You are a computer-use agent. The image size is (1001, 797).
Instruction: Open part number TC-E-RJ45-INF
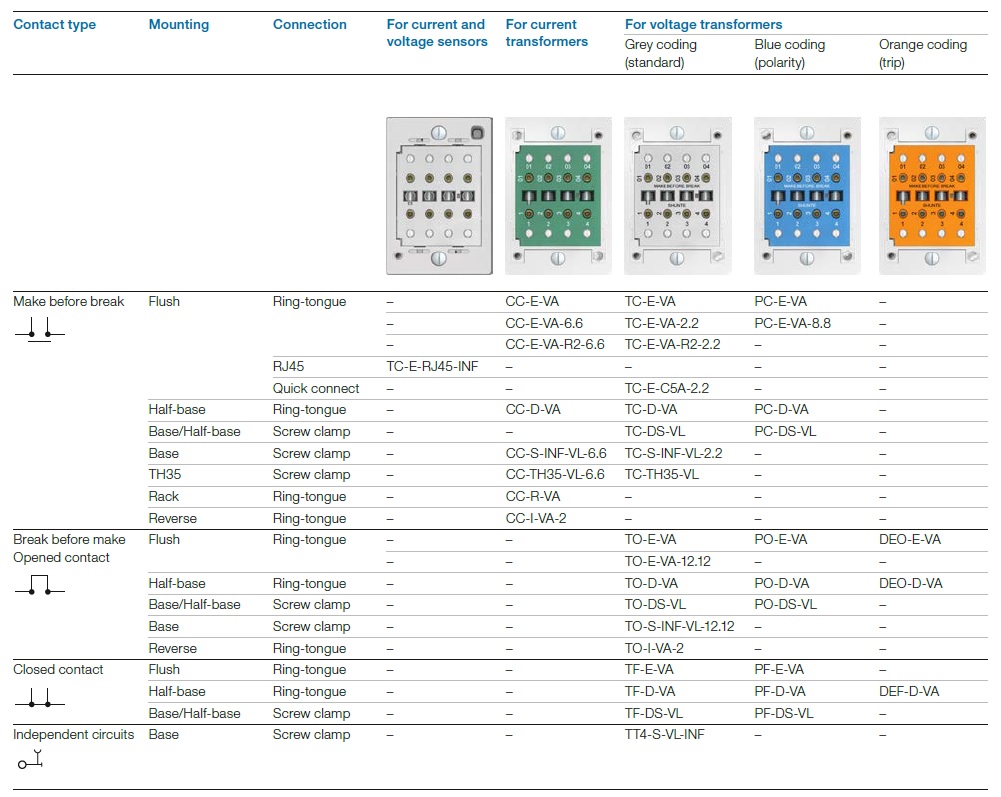point(432,367)
